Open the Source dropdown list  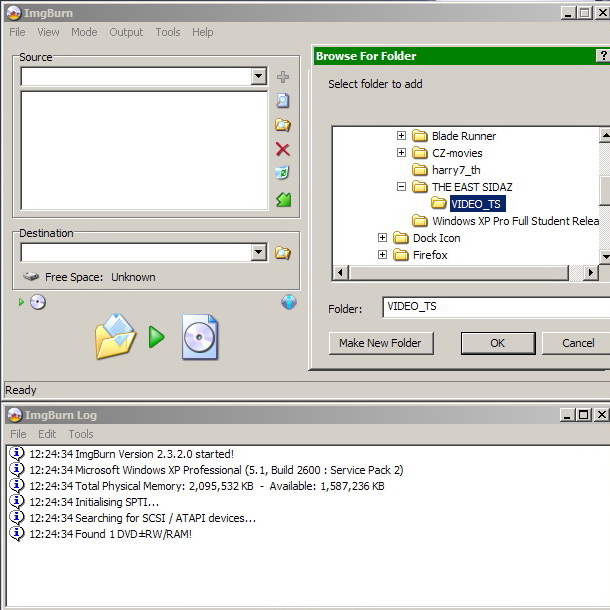258,76
